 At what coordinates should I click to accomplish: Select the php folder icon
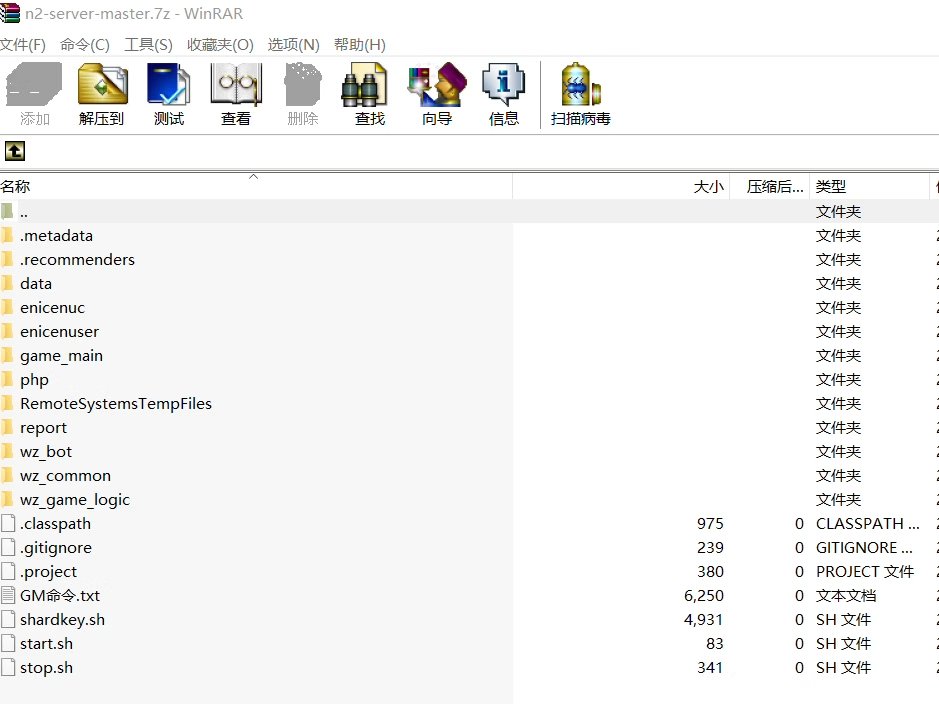coord(7,379)
